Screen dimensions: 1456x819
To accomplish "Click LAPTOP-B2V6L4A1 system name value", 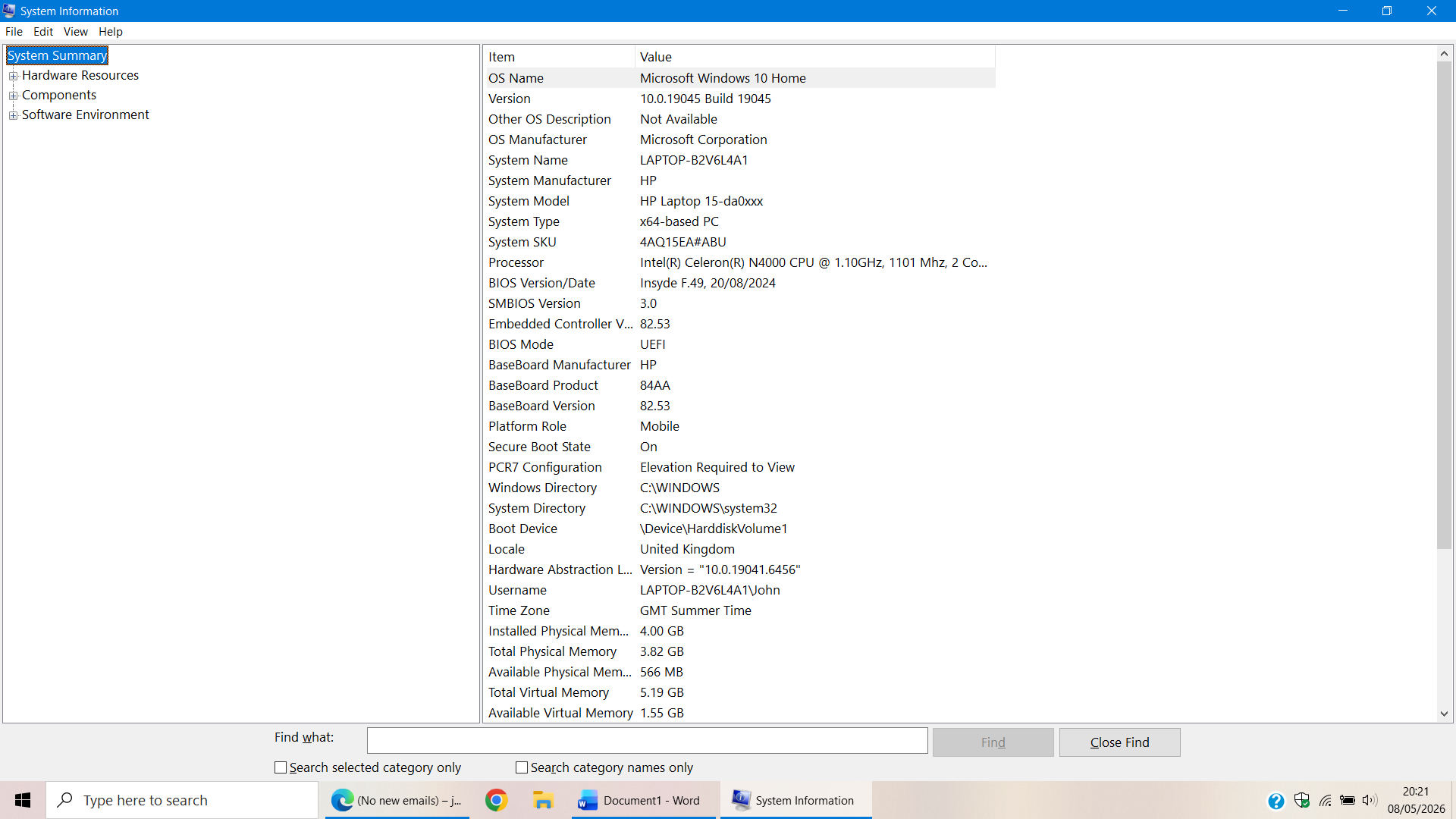I will 694,160.
